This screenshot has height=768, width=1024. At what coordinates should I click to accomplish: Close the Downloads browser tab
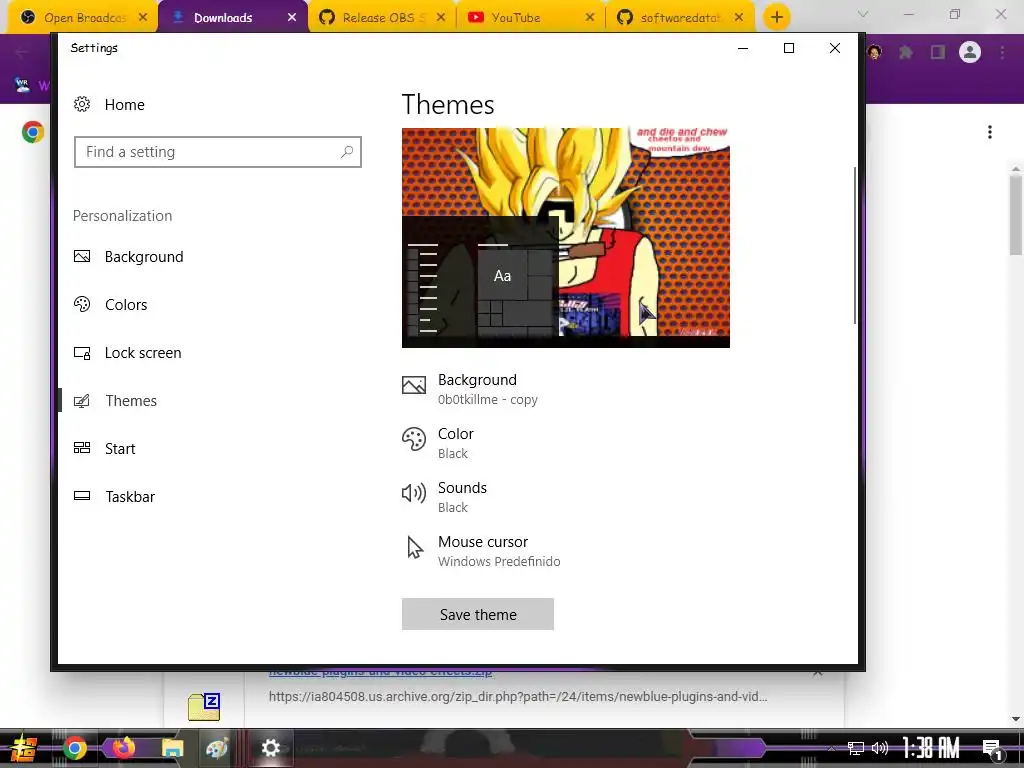click(292, 18)
